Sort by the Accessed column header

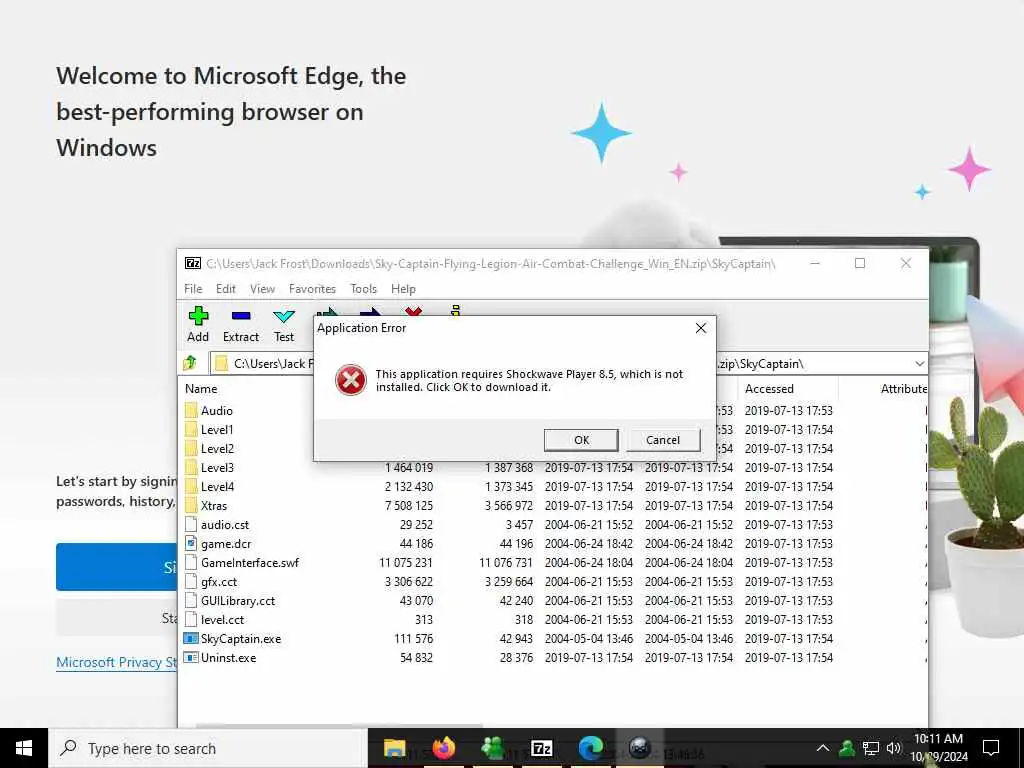(x=769, y=389)
